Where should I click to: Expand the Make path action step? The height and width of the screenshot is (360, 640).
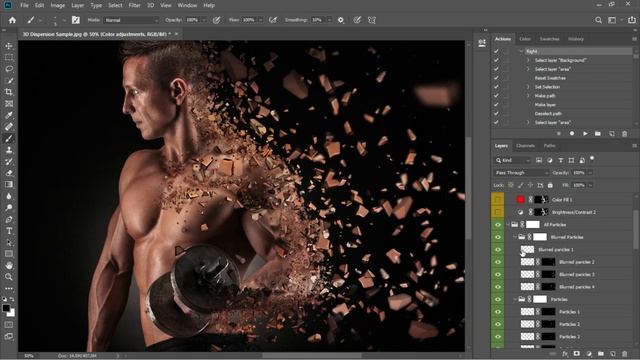click(x=528, y=96)
